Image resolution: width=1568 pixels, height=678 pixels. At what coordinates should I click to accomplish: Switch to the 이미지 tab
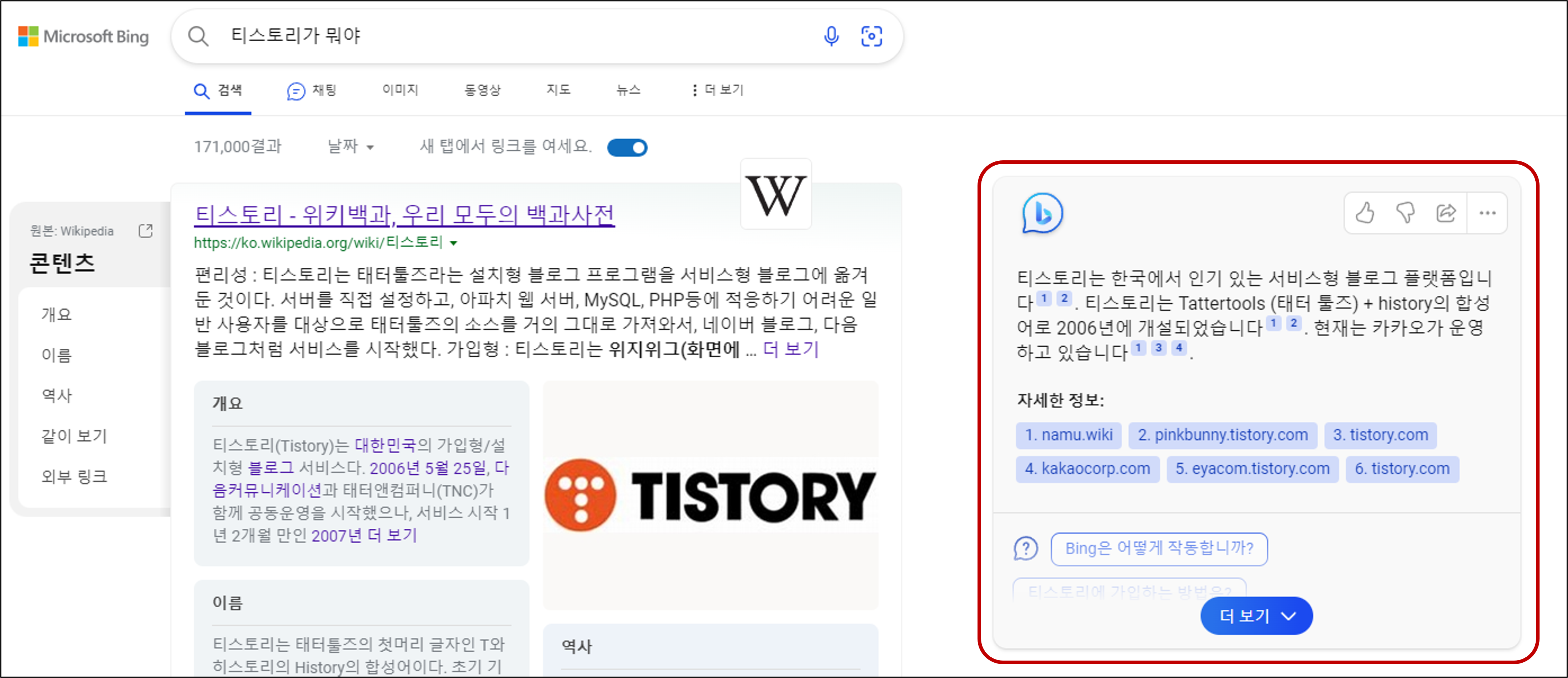400,90
